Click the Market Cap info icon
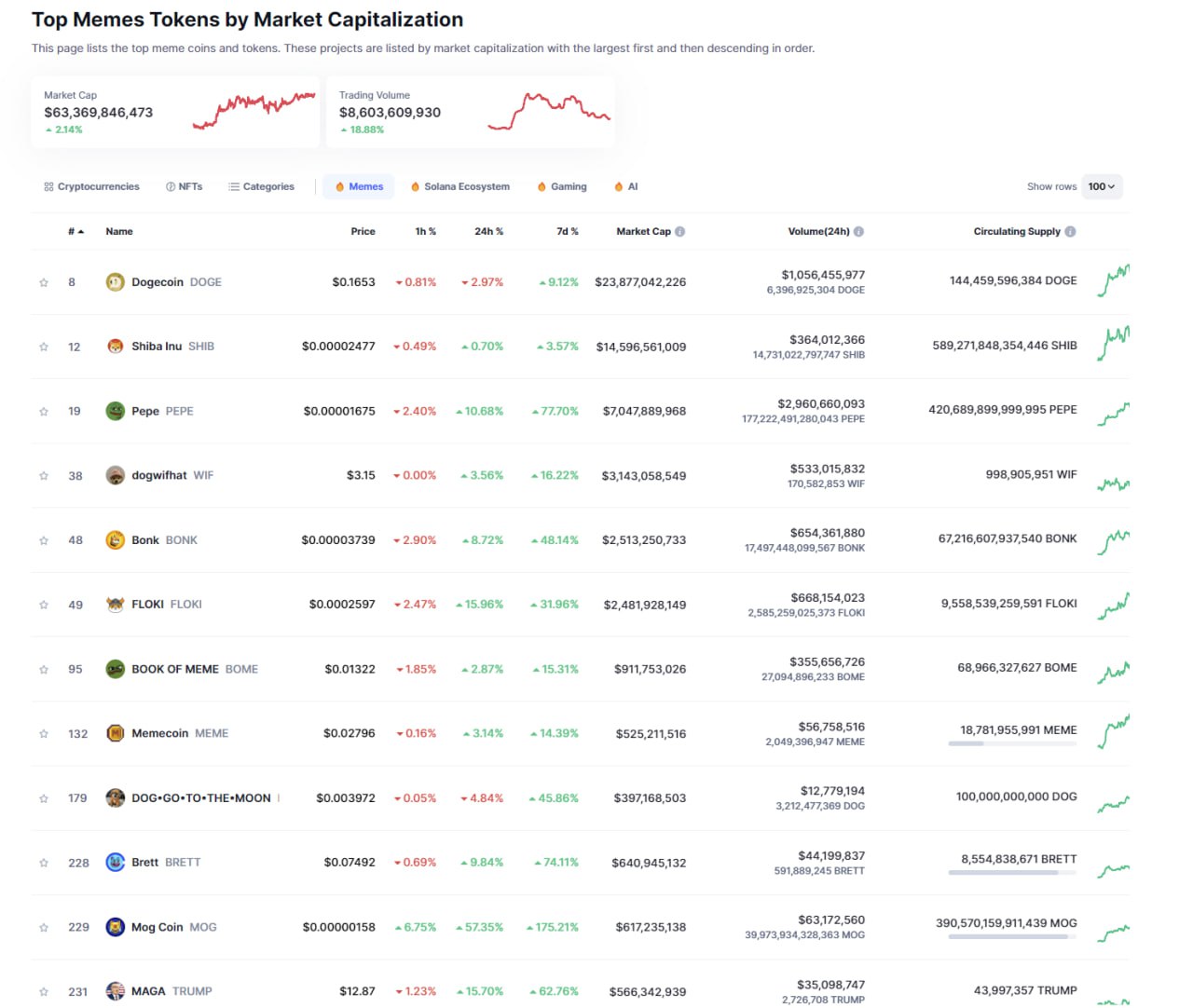The image size is (1193, 1008). [680, 232]
